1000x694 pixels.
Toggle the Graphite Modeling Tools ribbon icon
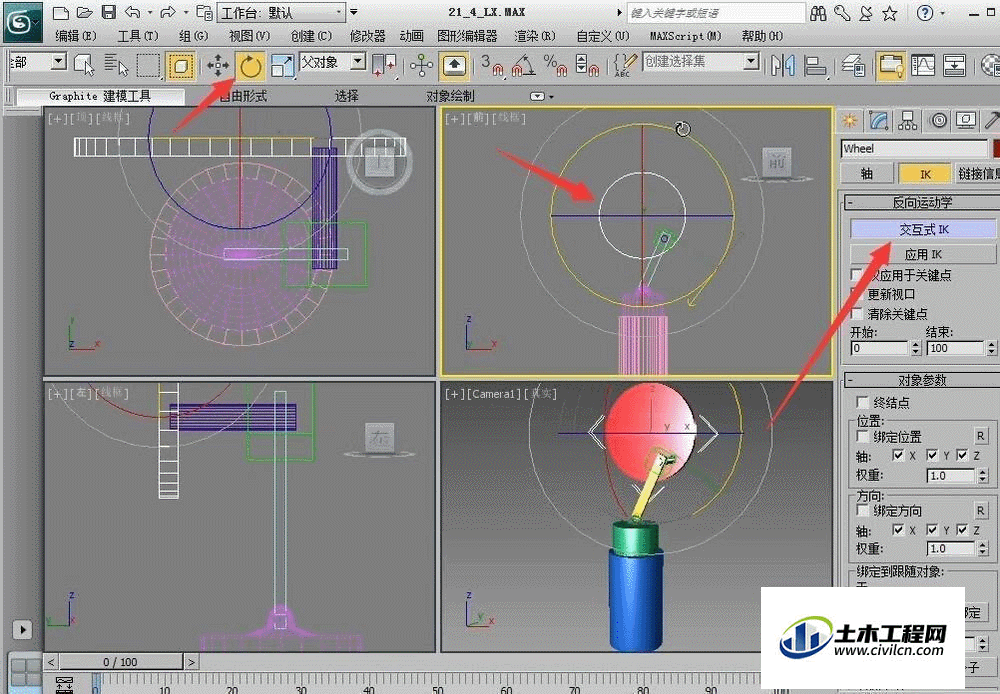tap(890, 65)
